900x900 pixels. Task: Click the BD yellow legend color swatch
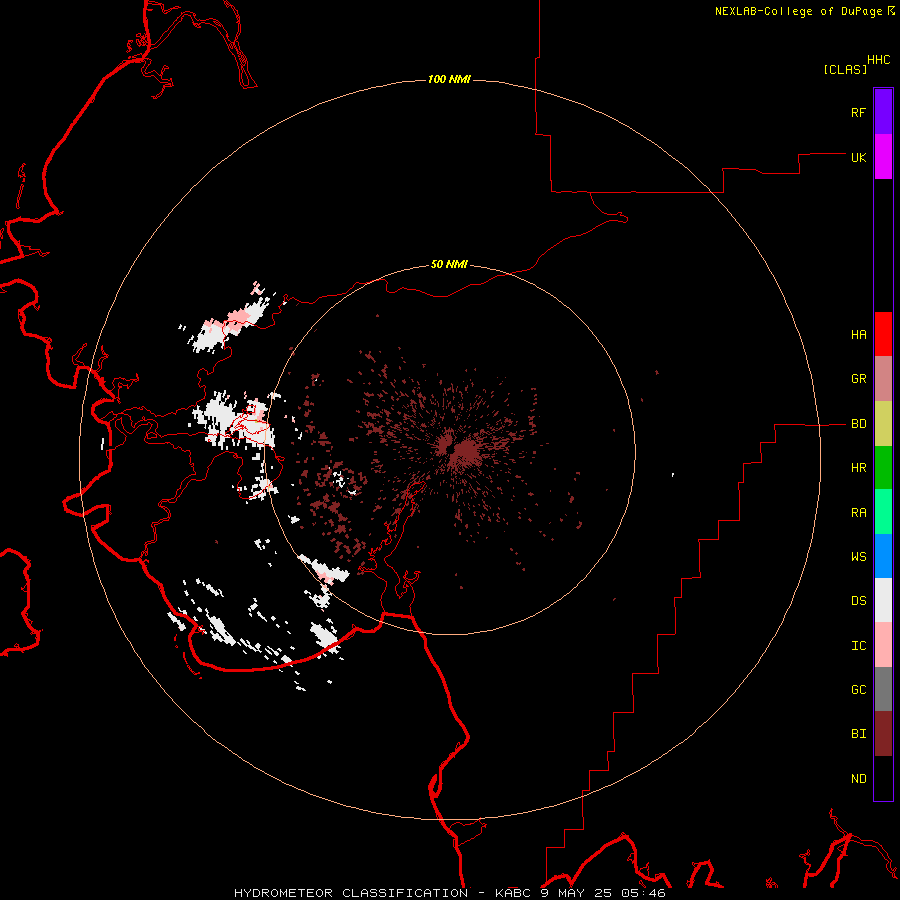[883, 424]
